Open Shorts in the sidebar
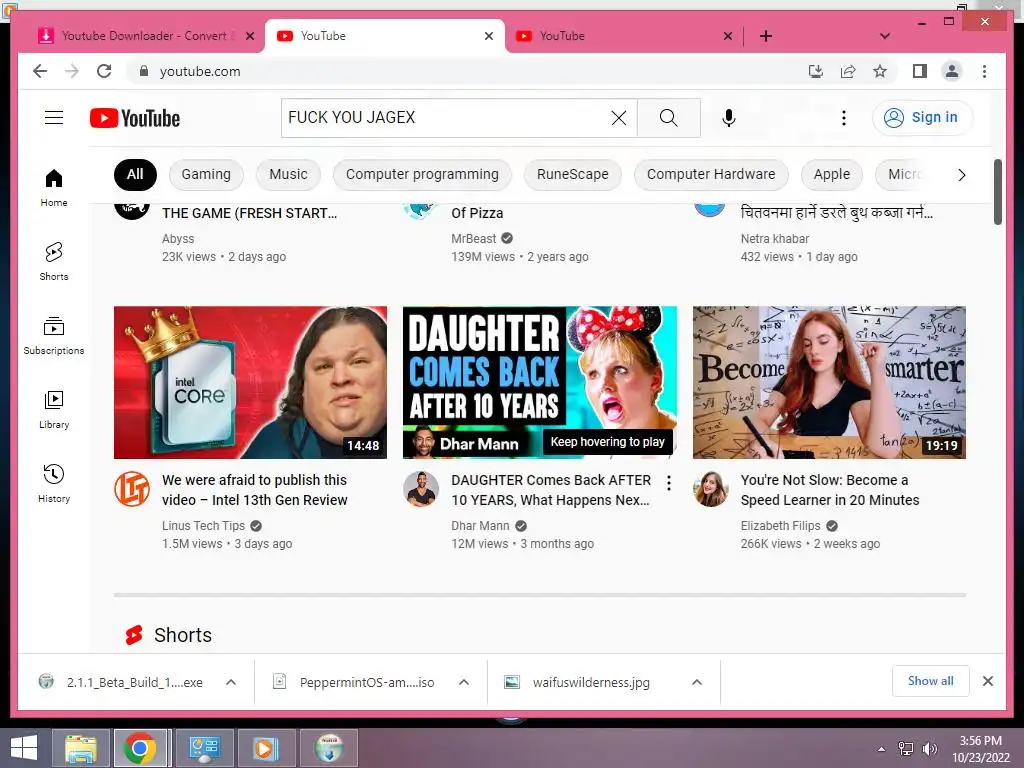1024x768 pixels. tap(54, 262)
